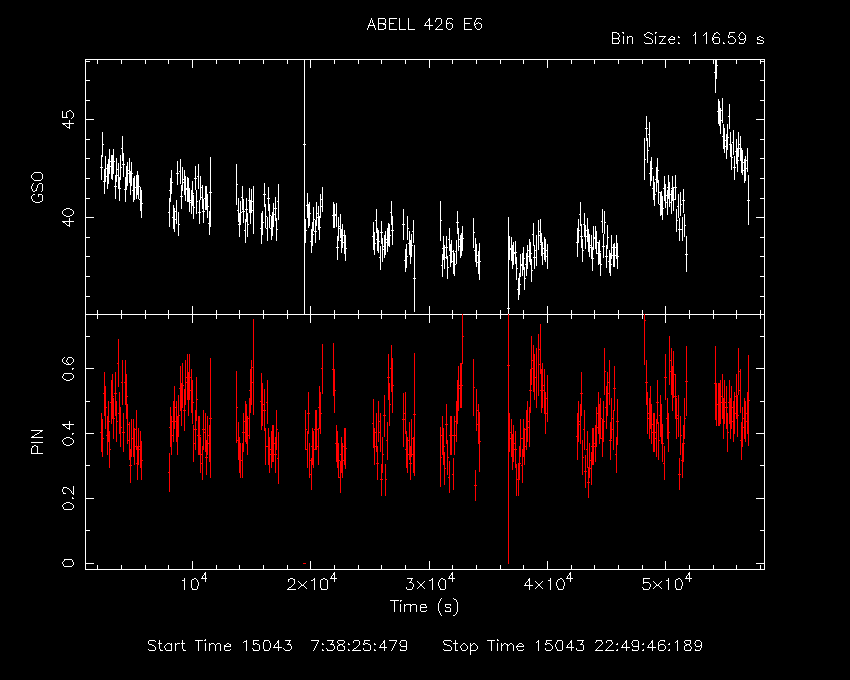Image resolution: width=850 pixels, height=680 pixels.
Task: Click the tall white GSO error bar near 2×10^4
Action: [x=304, y=187]
